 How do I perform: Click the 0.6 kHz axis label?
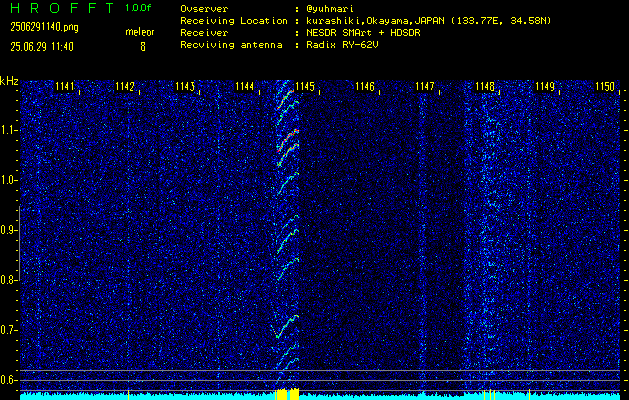coord(7,380)
